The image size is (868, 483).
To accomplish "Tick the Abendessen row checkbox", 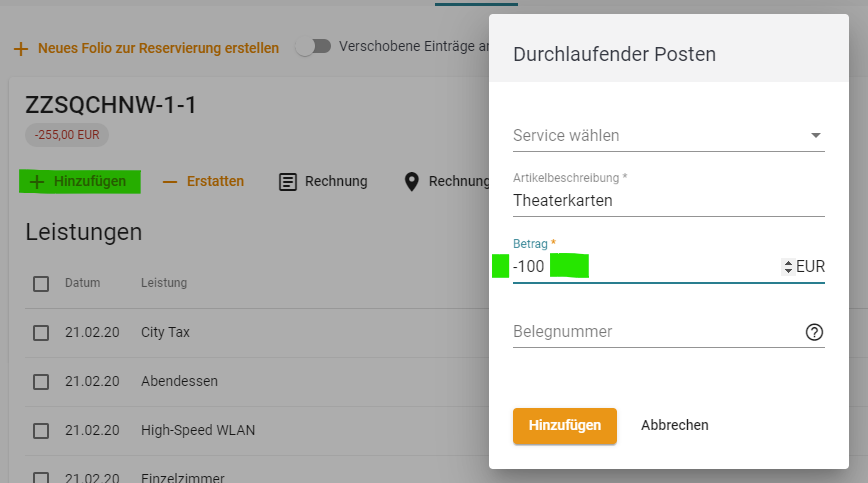I will (x=41, y=382).
